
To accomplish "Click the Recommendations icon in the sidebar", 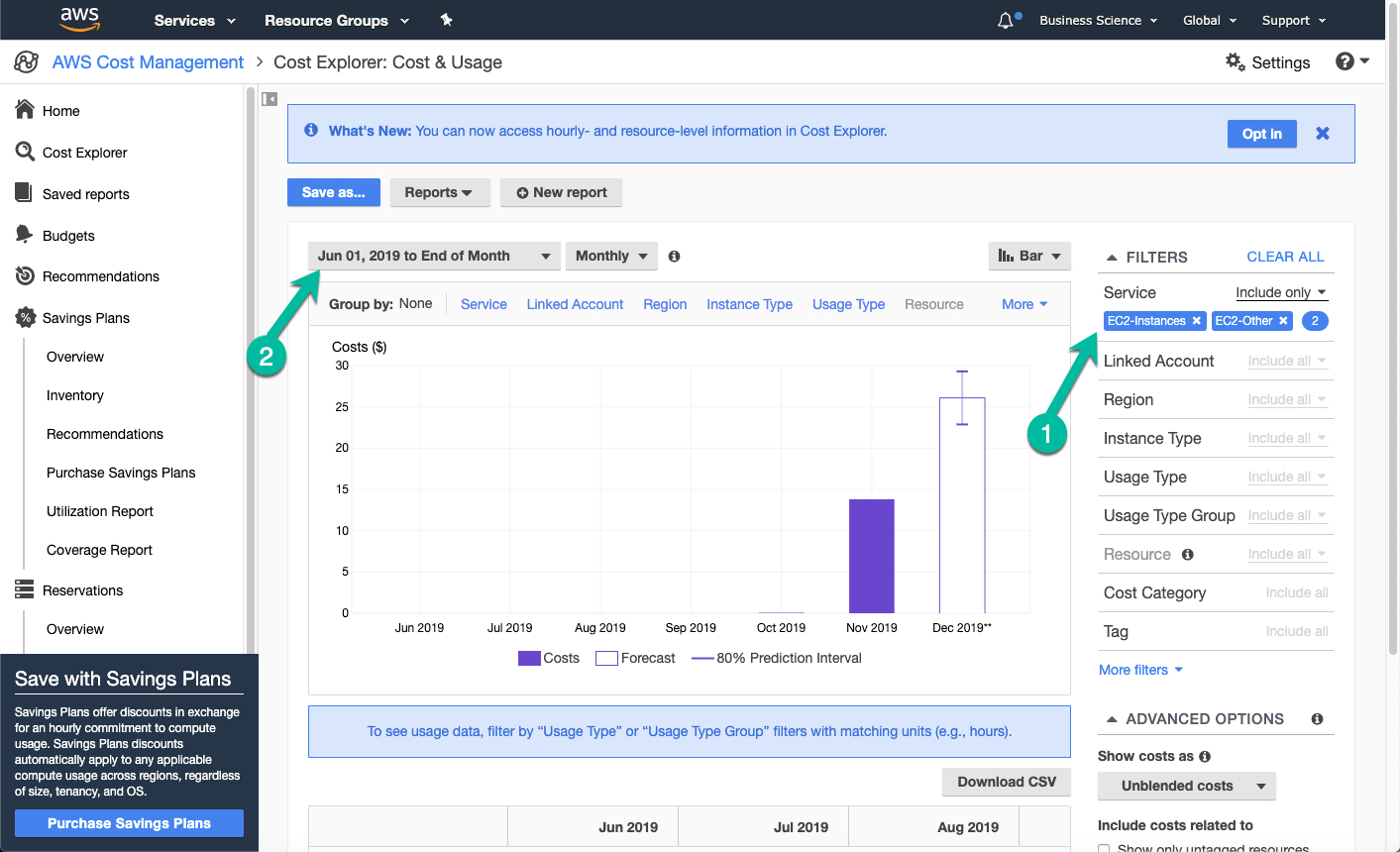I will 25,276.
